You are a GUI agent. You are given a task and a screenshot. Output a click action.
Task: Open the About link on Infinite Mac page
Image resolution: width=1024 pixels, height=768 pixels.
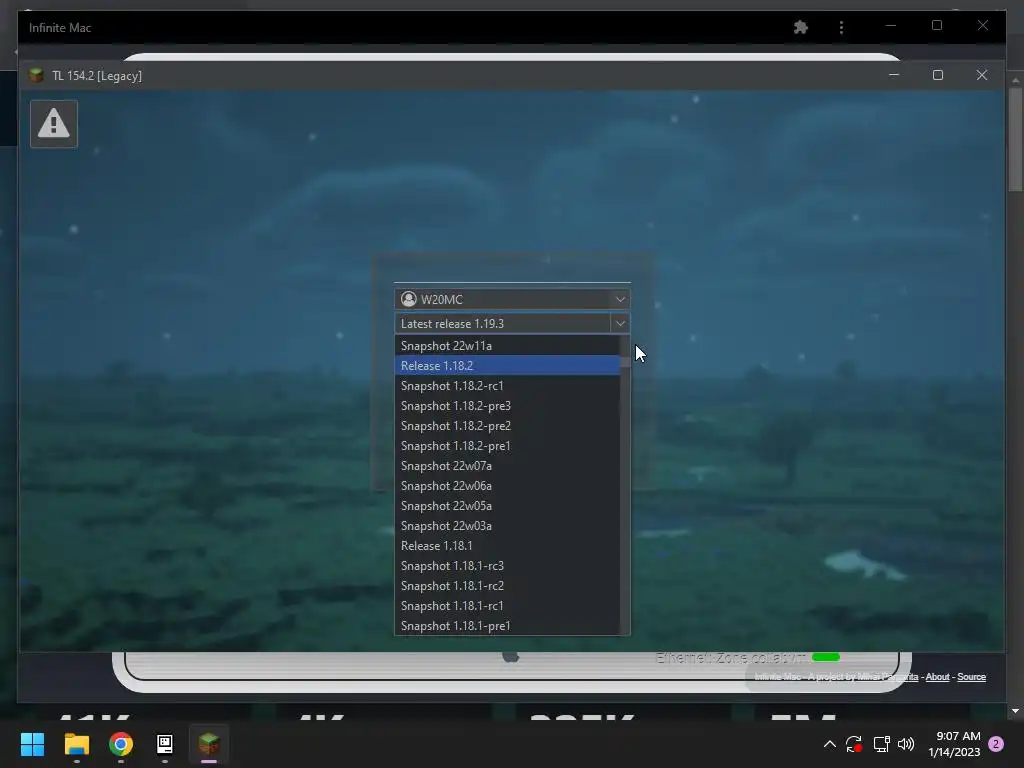click(x=937, y=677)
